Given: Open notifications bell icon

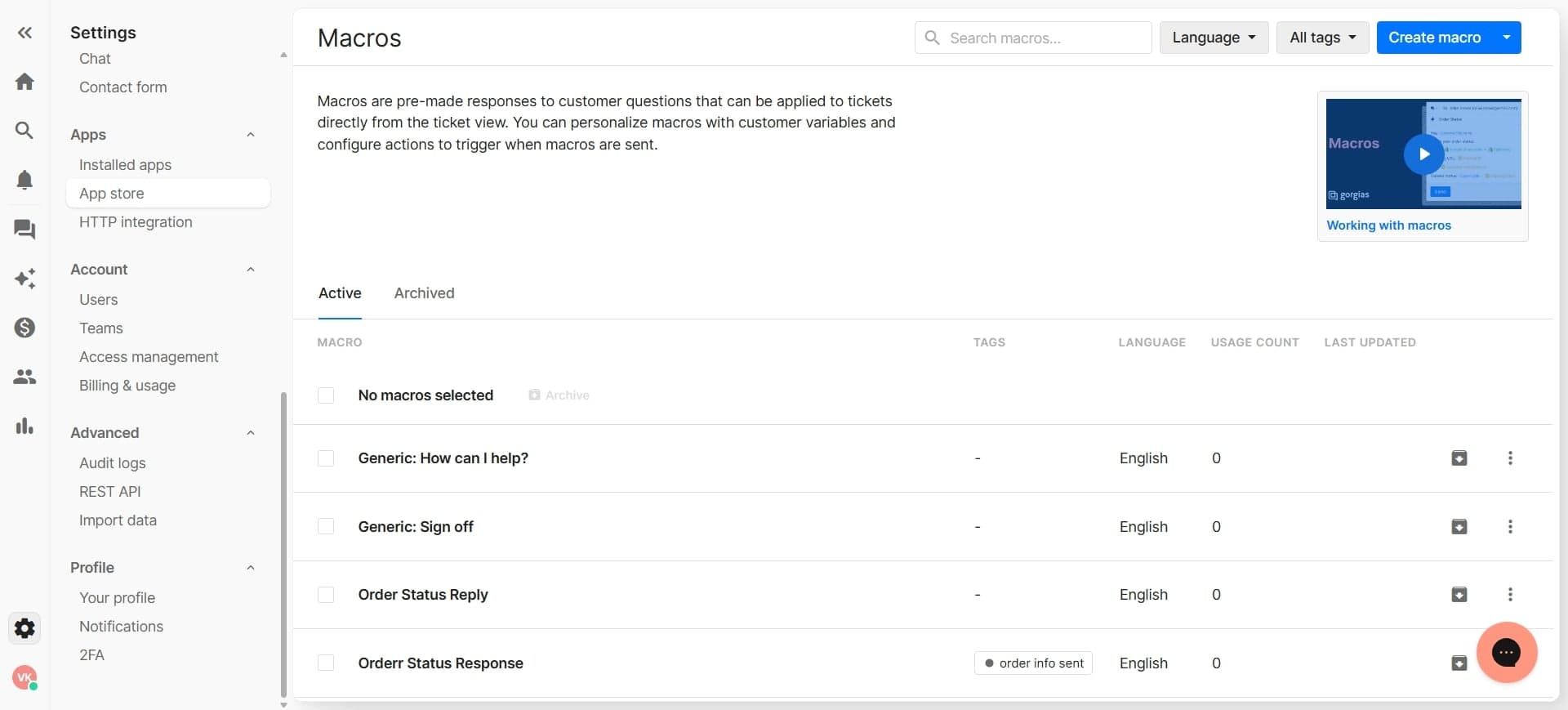Looking at the screenshot, I should tap(24, 180).
